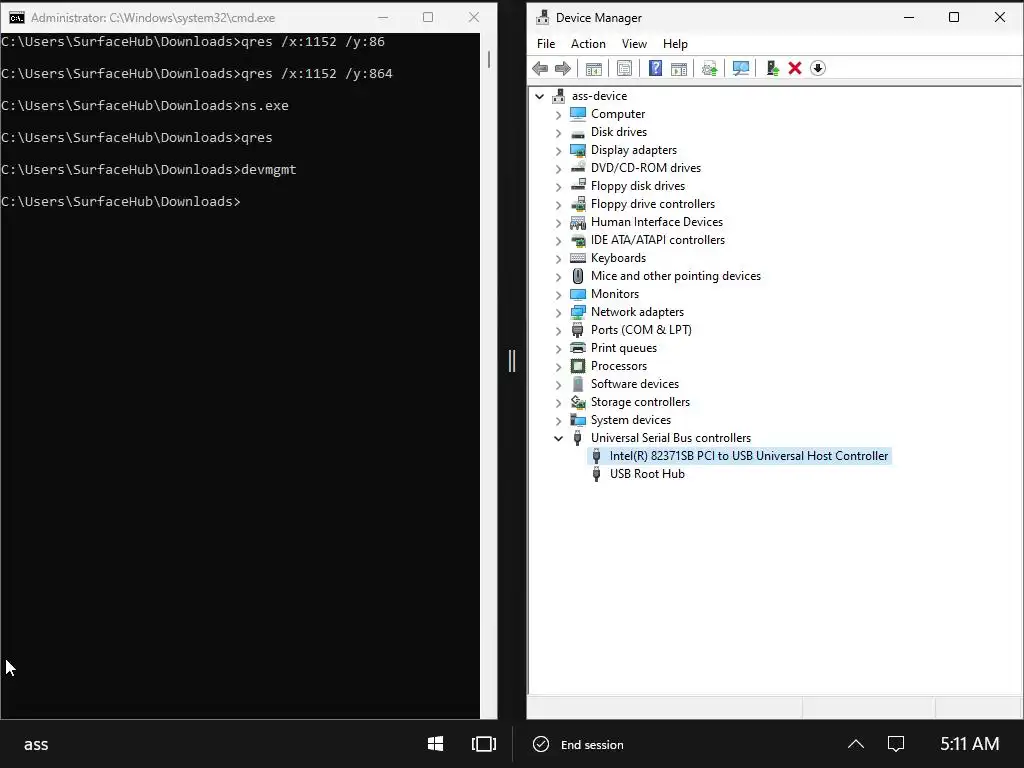Expand the Disk drives category
1024x768 pixels.
[x=558, y=133]
